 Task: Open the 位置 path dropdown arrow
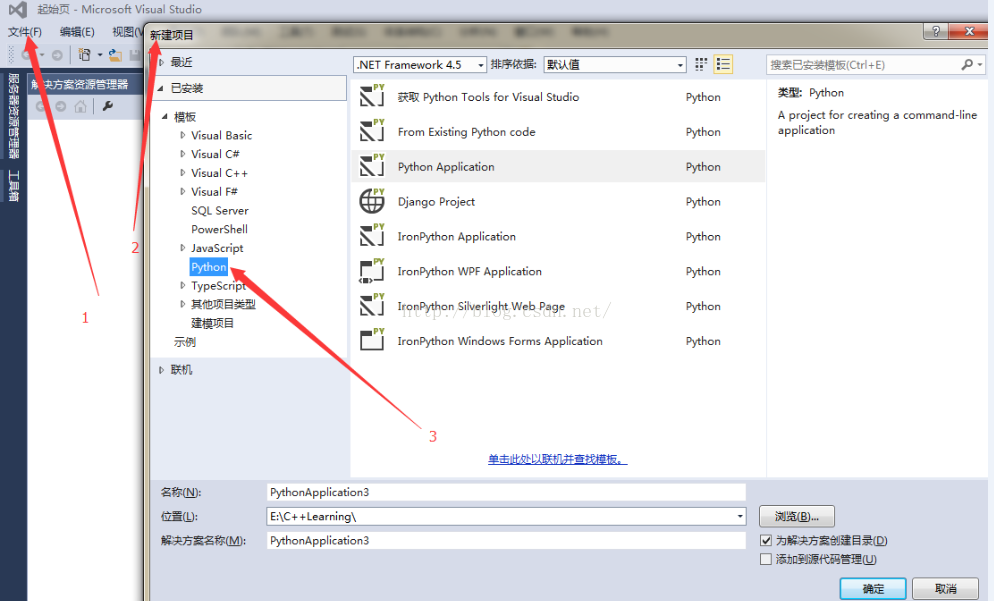(740, 517)
